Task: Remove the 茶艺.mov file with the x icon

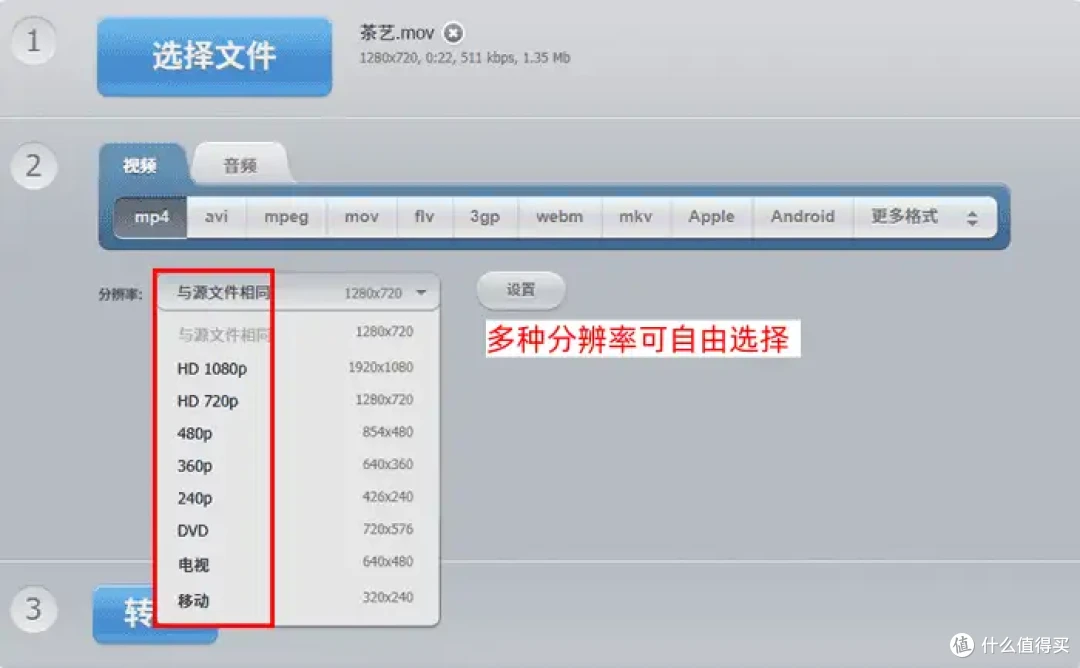Action: click(x=453, y=32)
